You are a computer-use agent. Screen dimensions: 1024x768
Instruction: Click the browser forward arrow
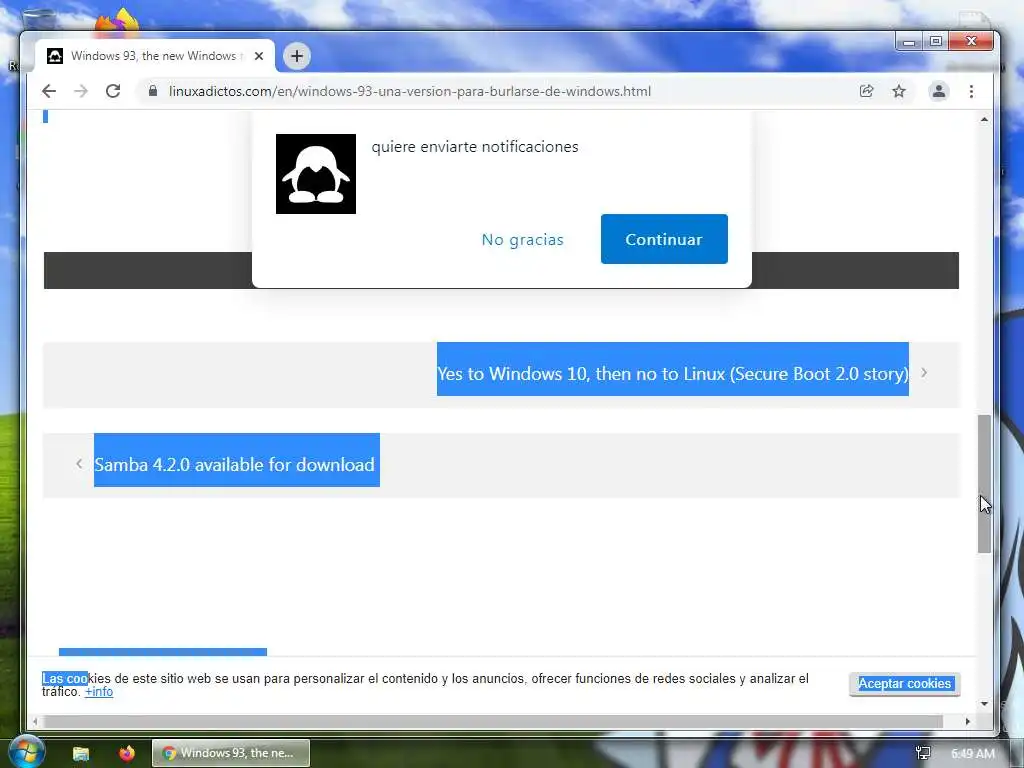point(81,91)
